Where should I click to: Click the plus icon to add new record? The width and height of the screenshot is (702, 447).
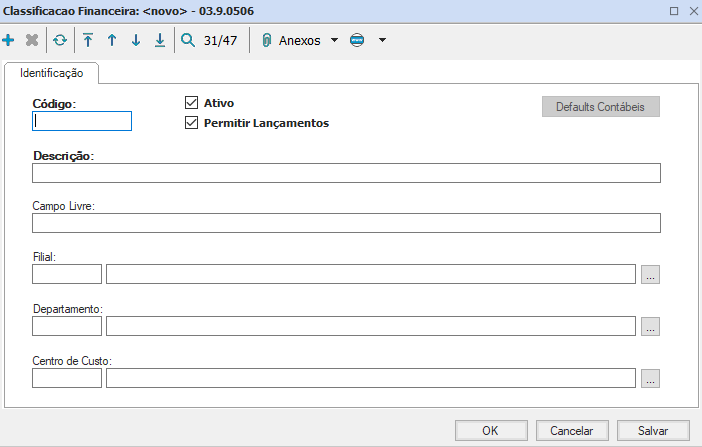pyautogui.click(x=9, y=41)
